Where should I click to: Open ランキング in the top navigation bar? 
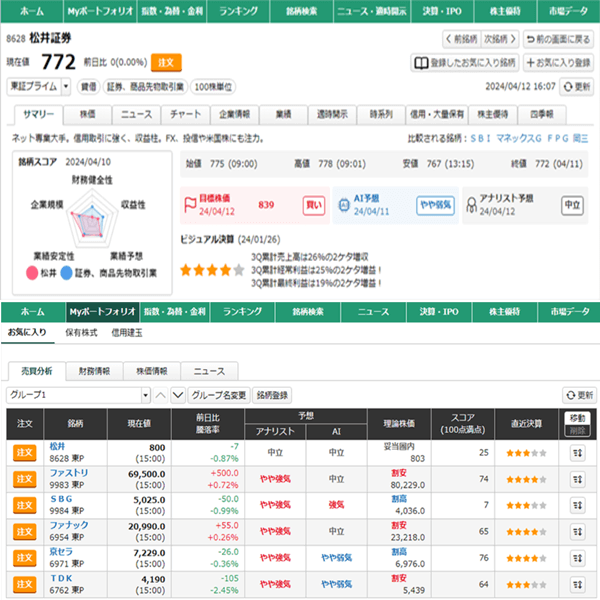coord(239,11)
